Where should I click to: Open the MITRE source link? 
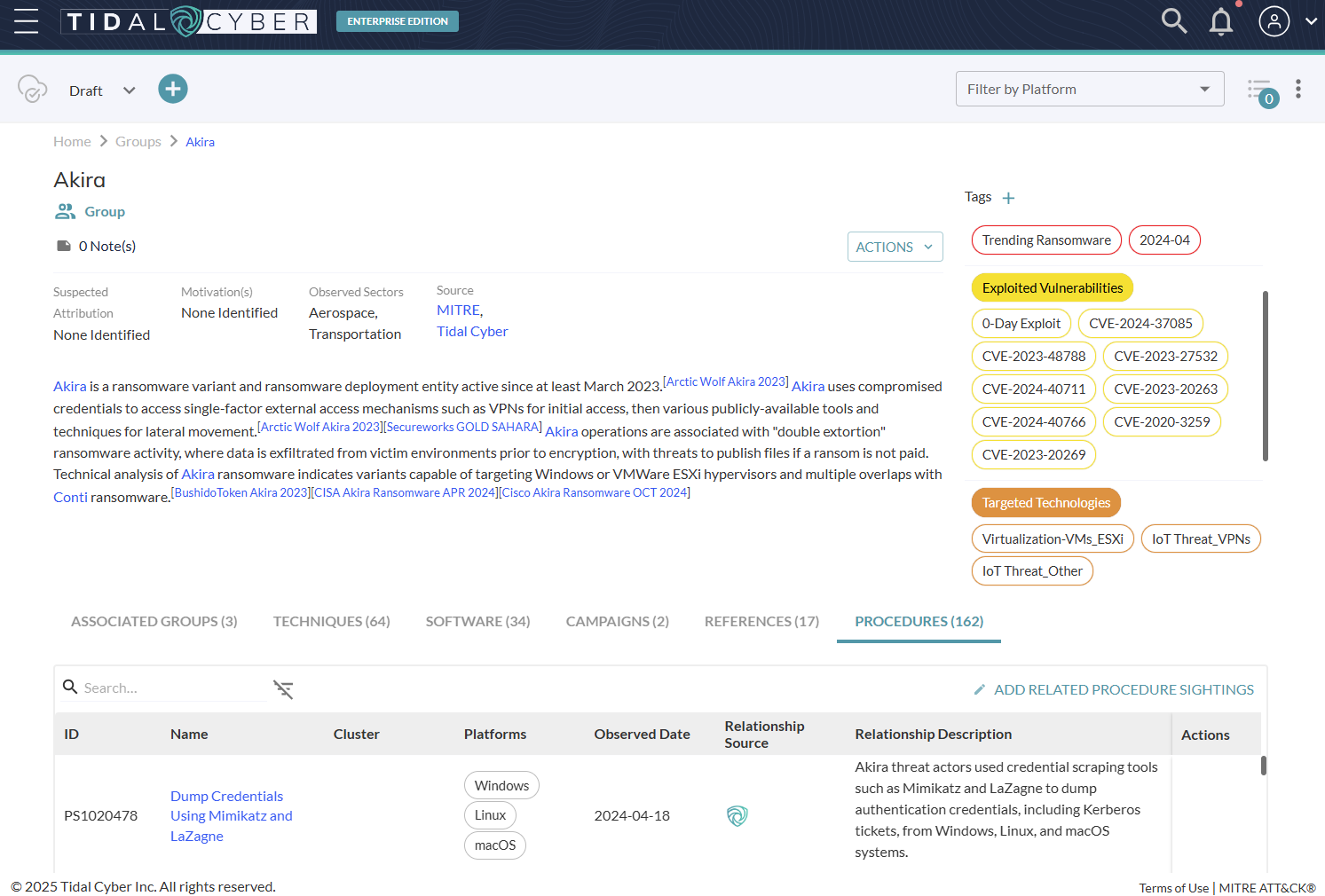458,310
